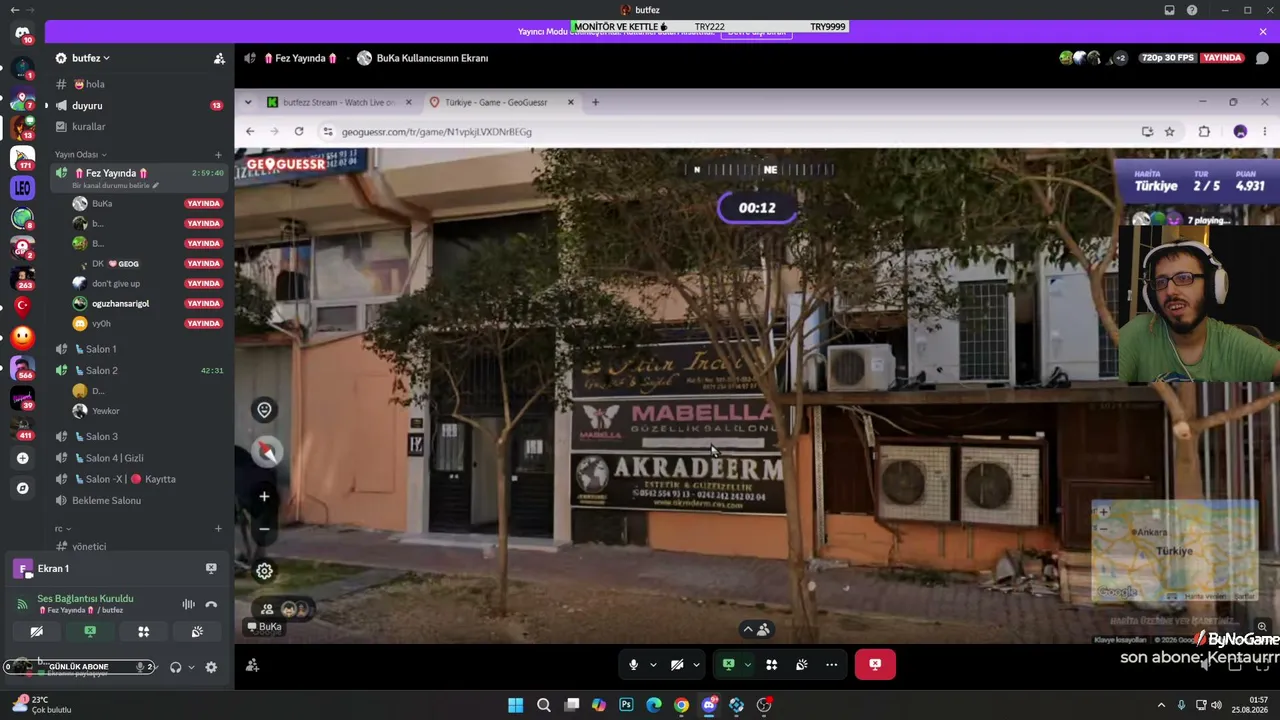Close the GeoGuessr browser tab
This screenshot has height=720, width=1280.
(x=570, y=102)
